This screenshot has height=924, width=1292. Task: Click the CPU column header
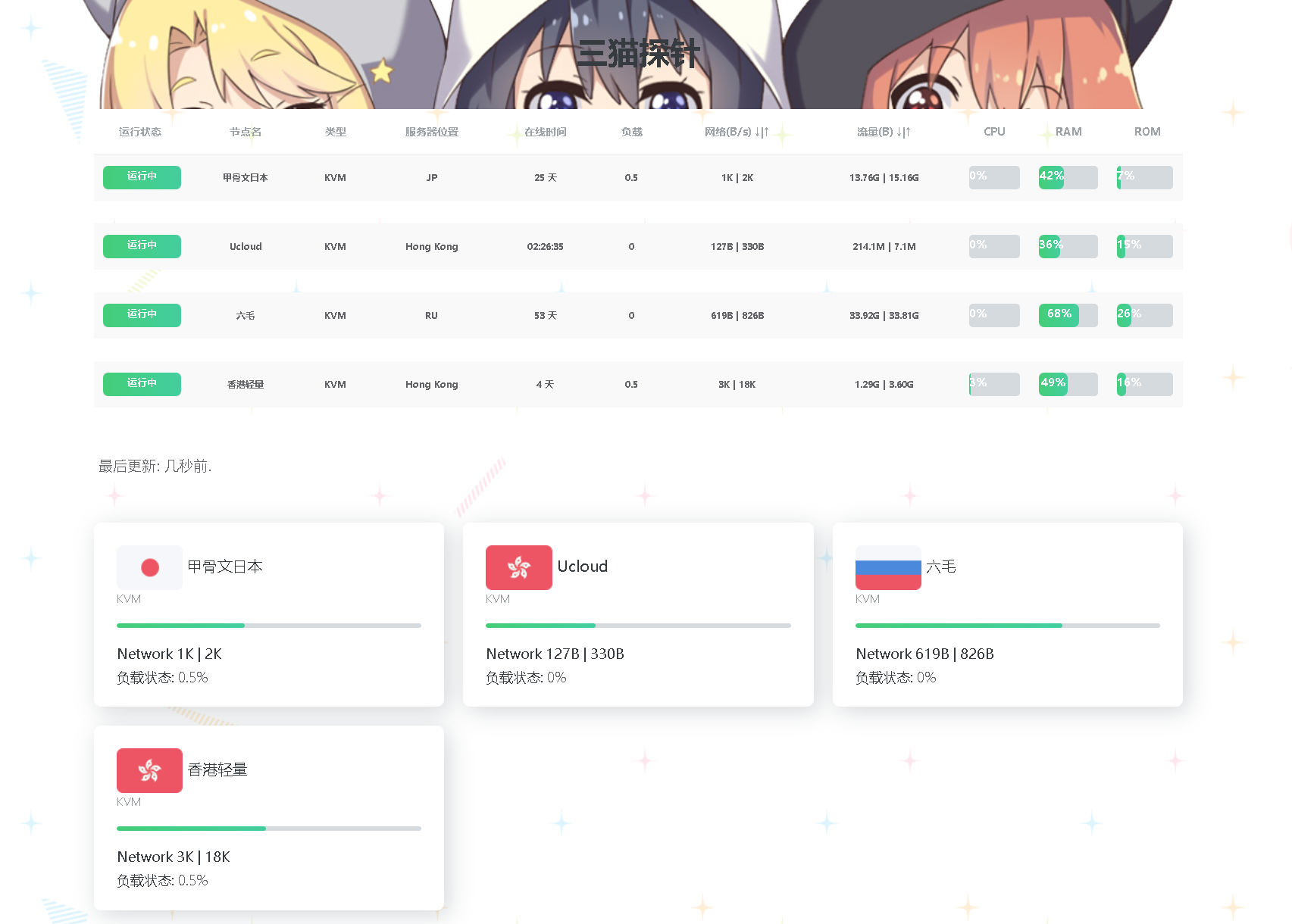(994, 132)
